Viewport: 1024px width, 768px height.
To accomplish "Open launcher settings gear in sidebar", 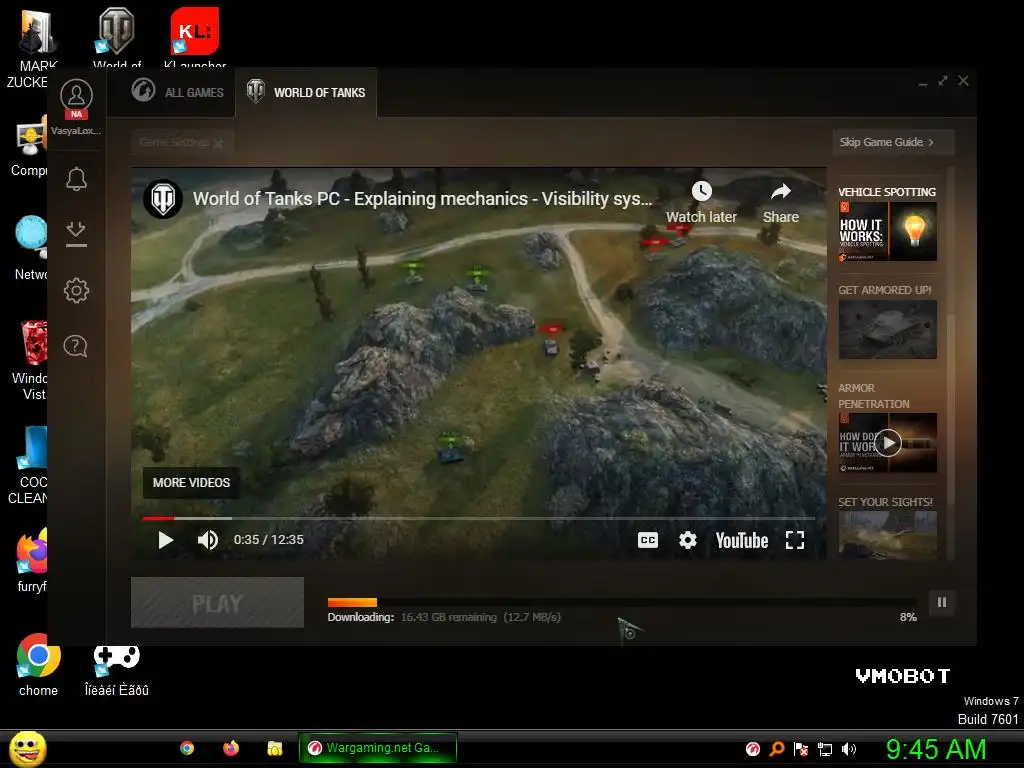I will coord(76,290).
